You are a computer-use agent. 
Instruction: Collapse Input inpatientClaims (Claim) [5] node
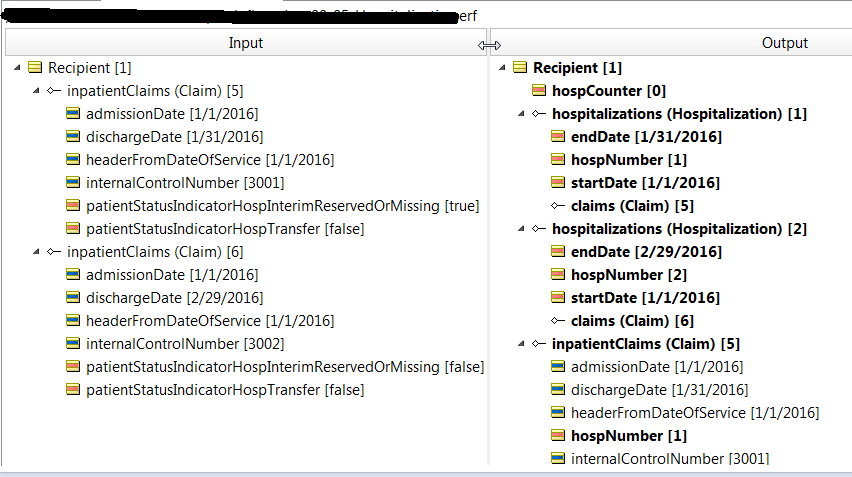pyautogui.click(x=36, y=90)
